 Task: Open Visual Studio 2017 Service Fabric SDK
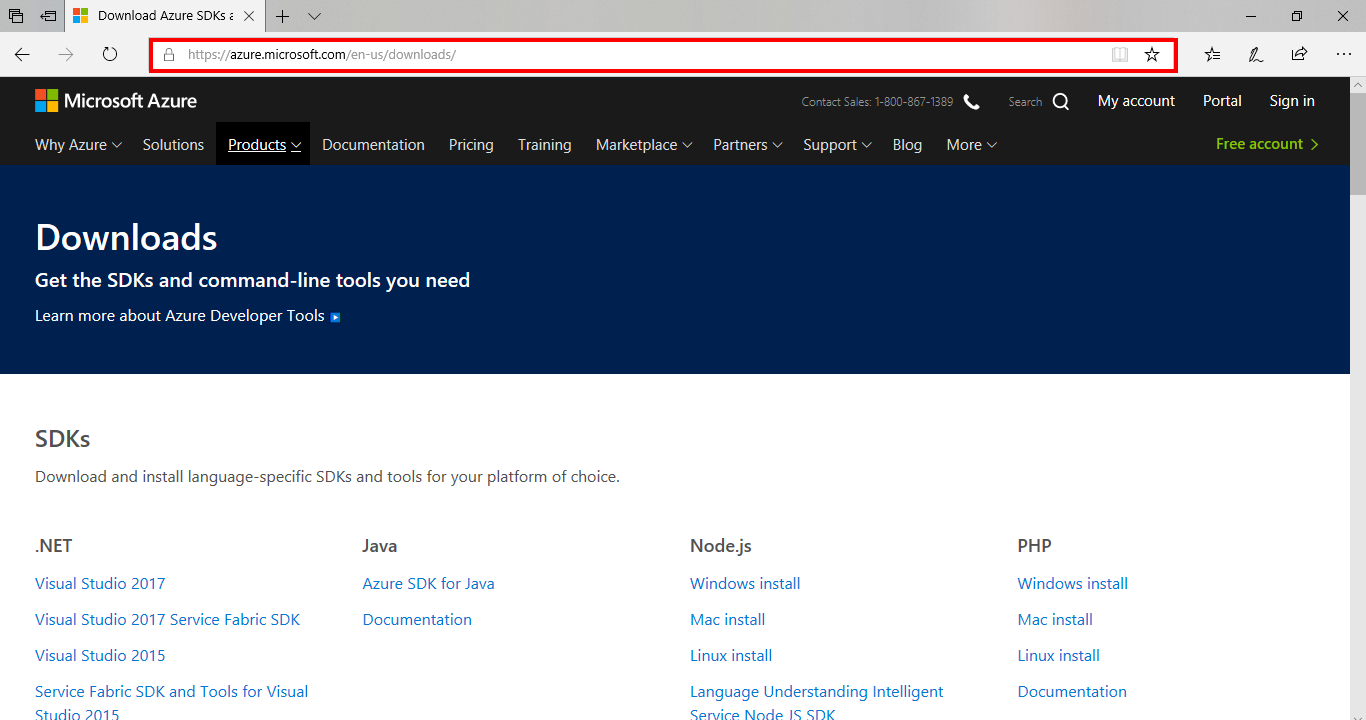pyautogui.click(x=167, y=620)
